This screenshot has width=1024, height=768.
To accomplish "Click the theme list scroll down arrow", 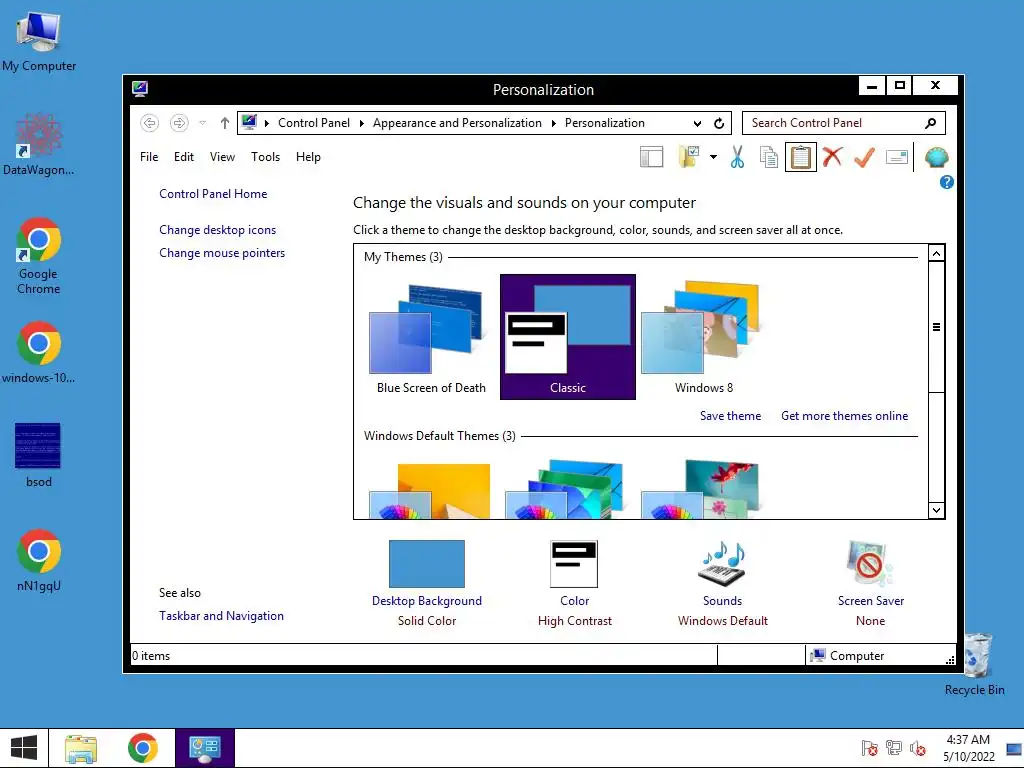I will (x=936, y=510).
